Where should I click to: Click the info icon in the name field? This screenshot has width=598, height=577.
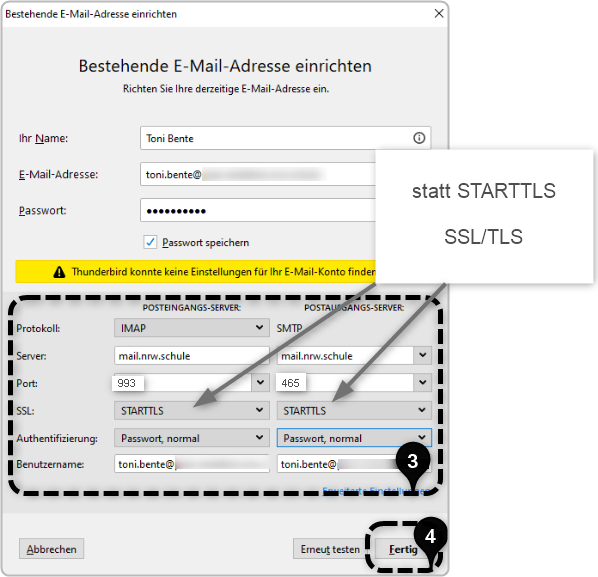tap(419, 138)
